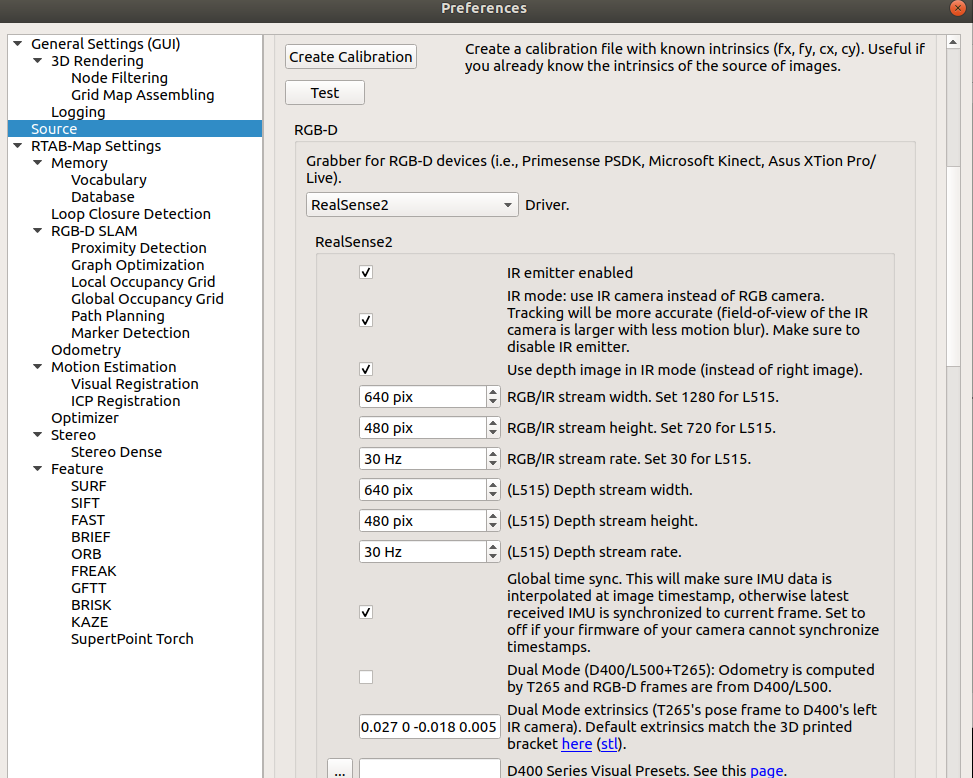
Task: Open the Odometry settings page
Action: tap(86, 350)
